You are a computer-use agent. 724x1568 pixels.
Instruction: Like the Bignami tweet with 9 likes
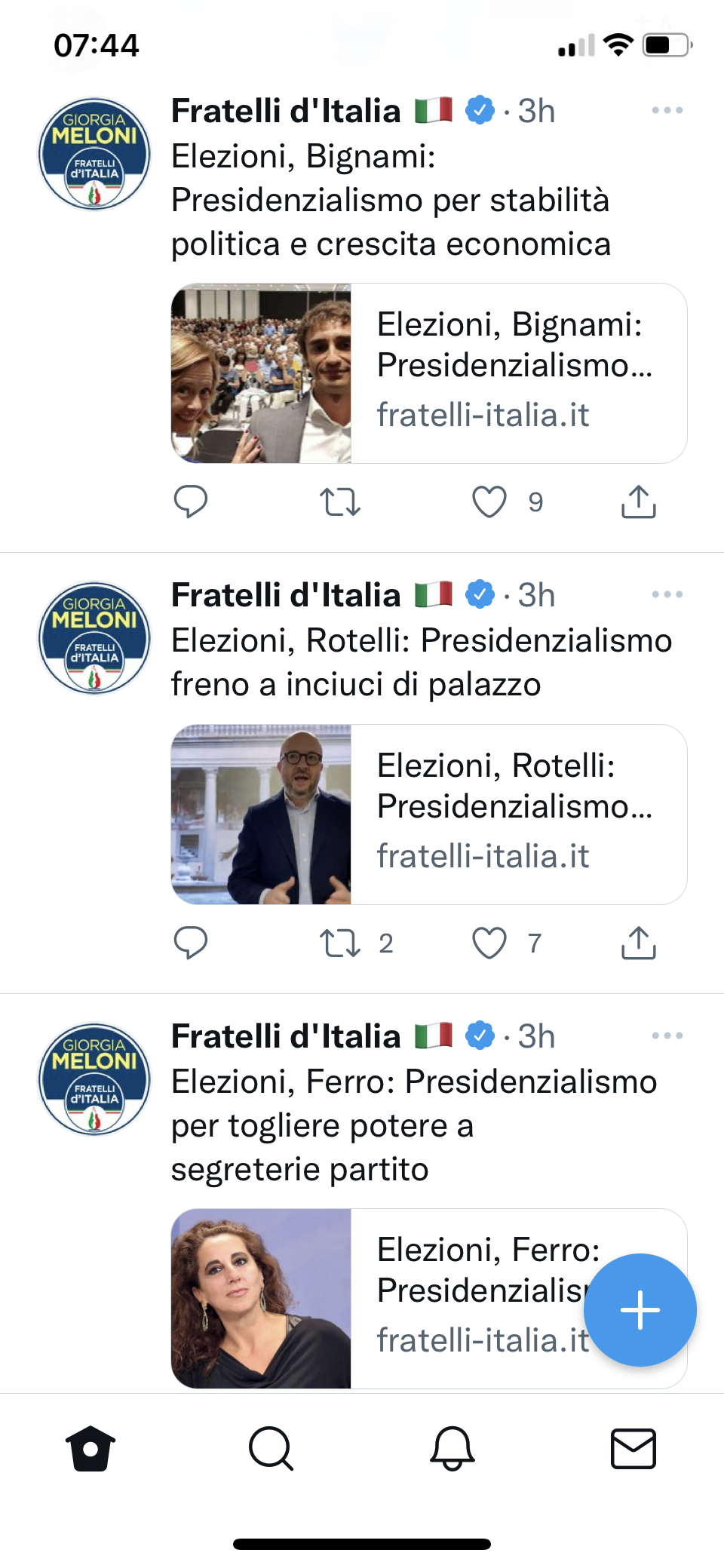pyautogui.click(x=489, y=502)
